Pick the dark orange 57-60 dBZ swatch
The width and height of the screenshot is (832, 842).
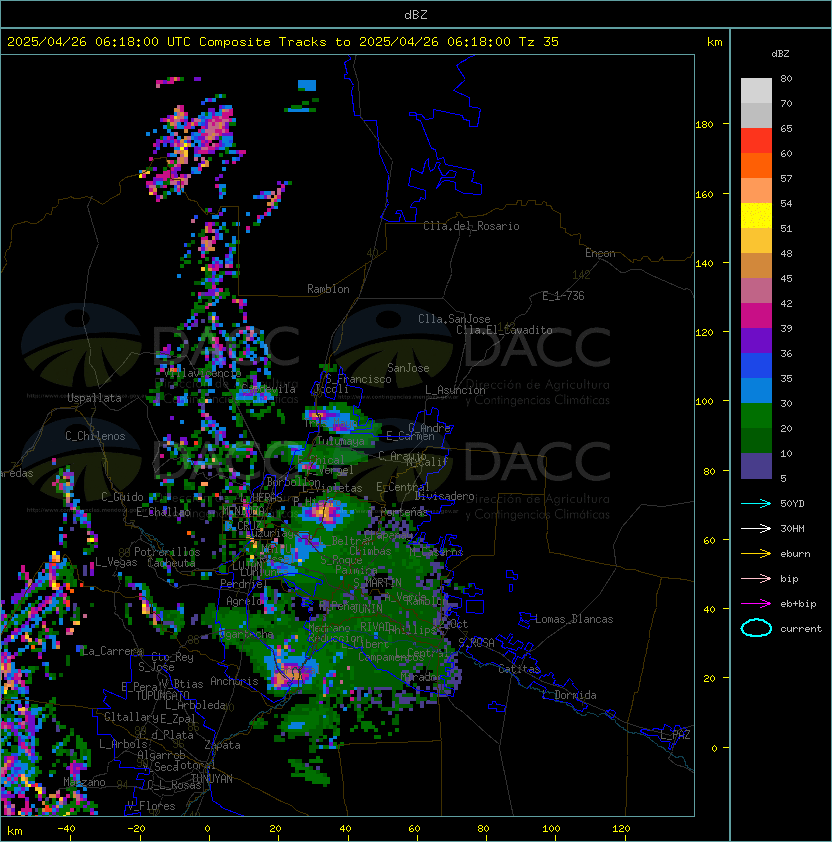tap(756, 165)
